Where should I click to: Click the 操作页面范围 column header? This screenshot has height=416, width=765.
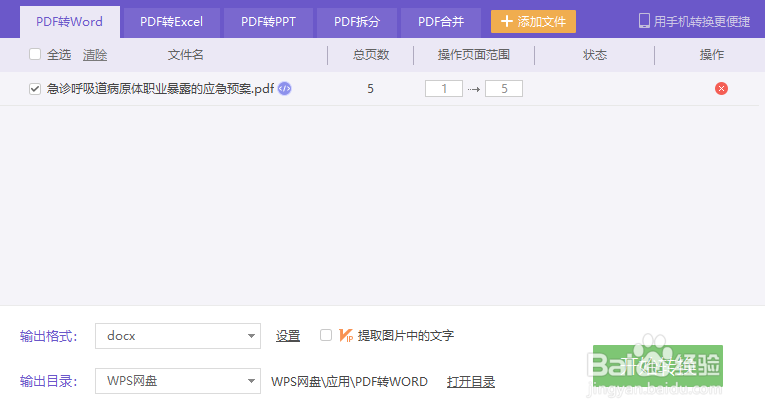click(x=474, y=55)
